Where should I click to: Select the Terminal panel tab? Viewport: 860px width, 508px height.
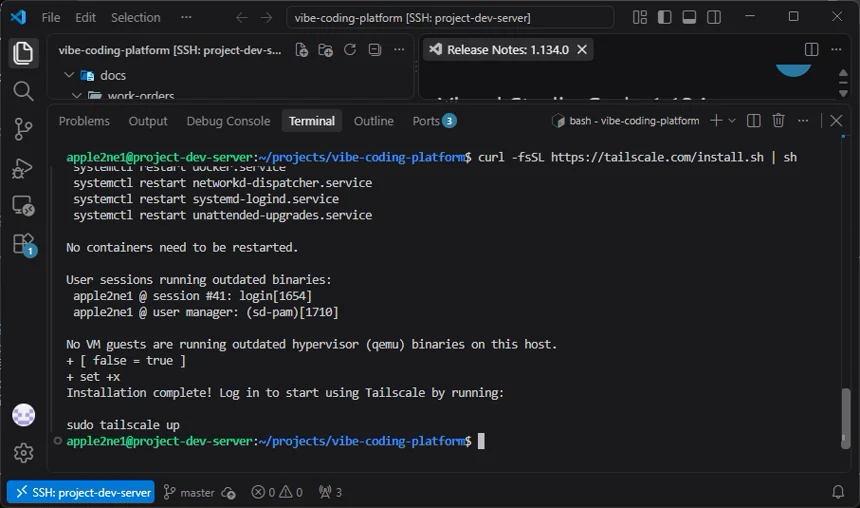pyautogui.click(x=312, y=121)
